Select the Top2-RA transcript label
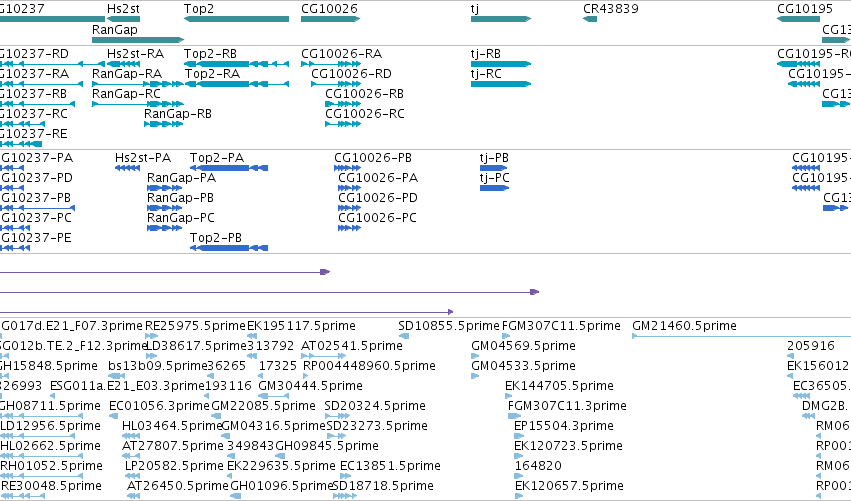Screen dimensions: 851x501 (x=212, y=74)
